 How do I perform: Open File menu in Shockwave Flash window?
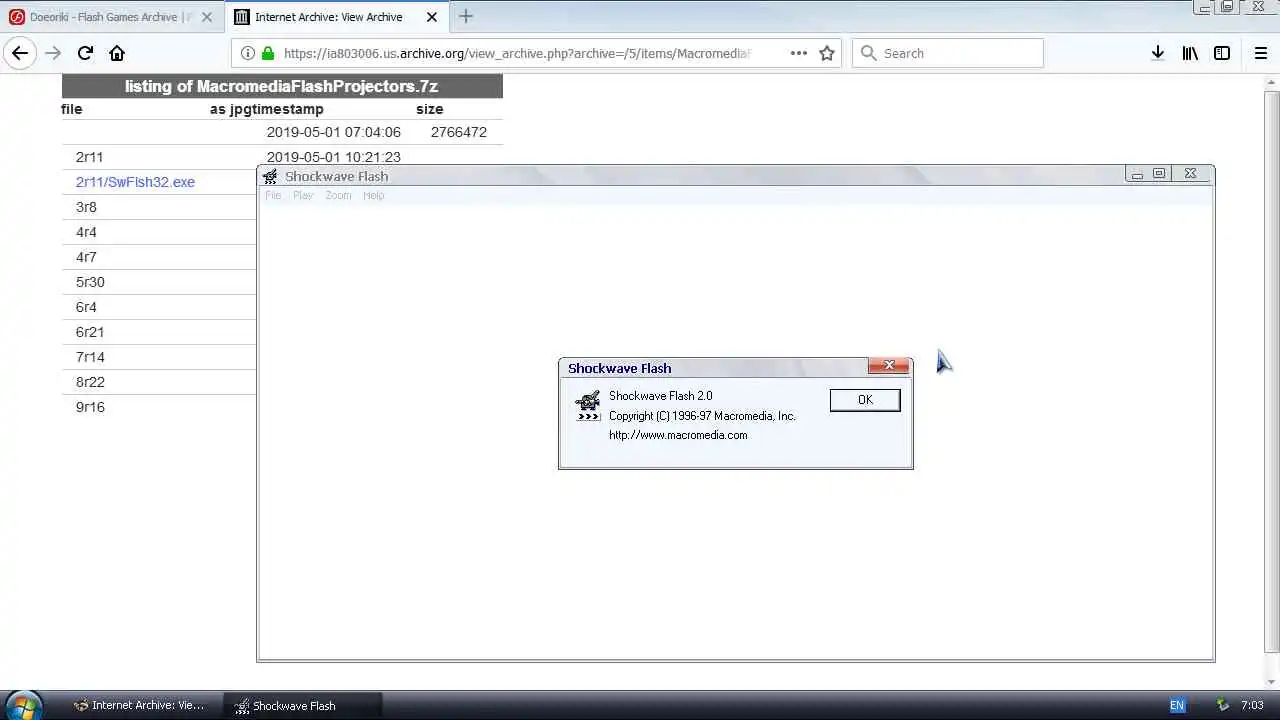tap(273, 196)
